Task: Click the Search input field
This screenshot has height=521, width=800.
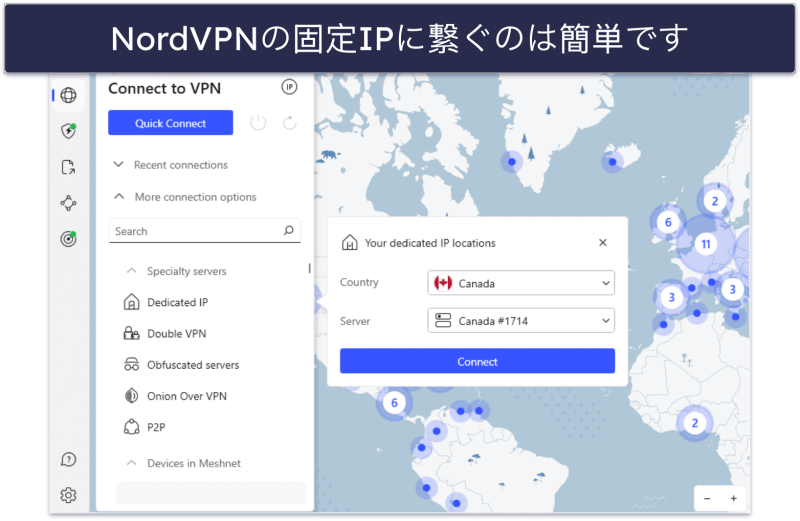Action: pos(205,231)
